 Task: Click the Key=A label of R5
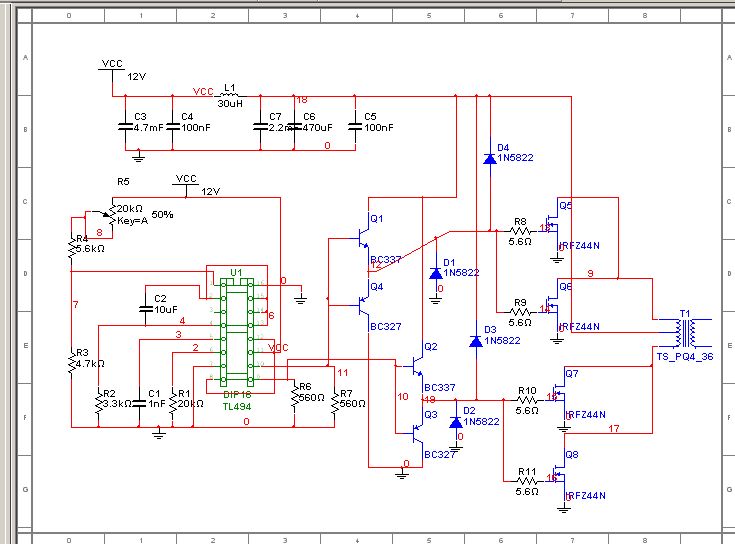(x=132, y=221)
